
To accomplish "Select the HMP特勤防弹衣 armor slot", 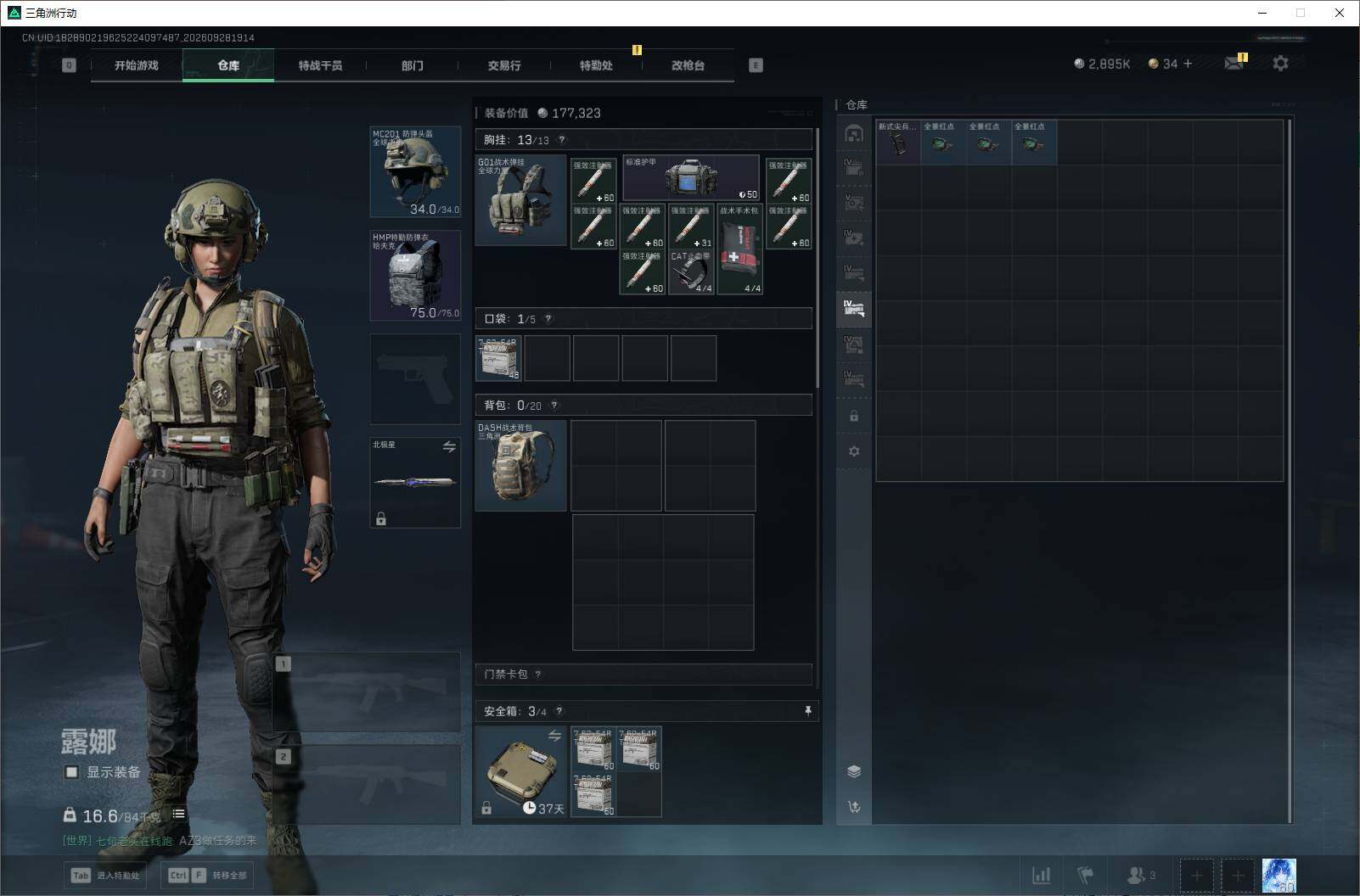I will [415, 276].
